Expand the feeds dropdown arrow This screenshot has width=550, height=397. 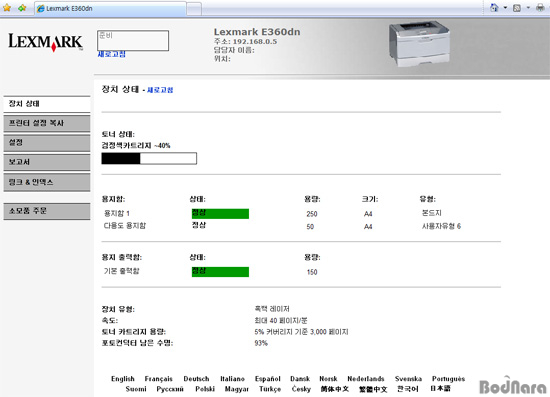(x=528, y=8)
